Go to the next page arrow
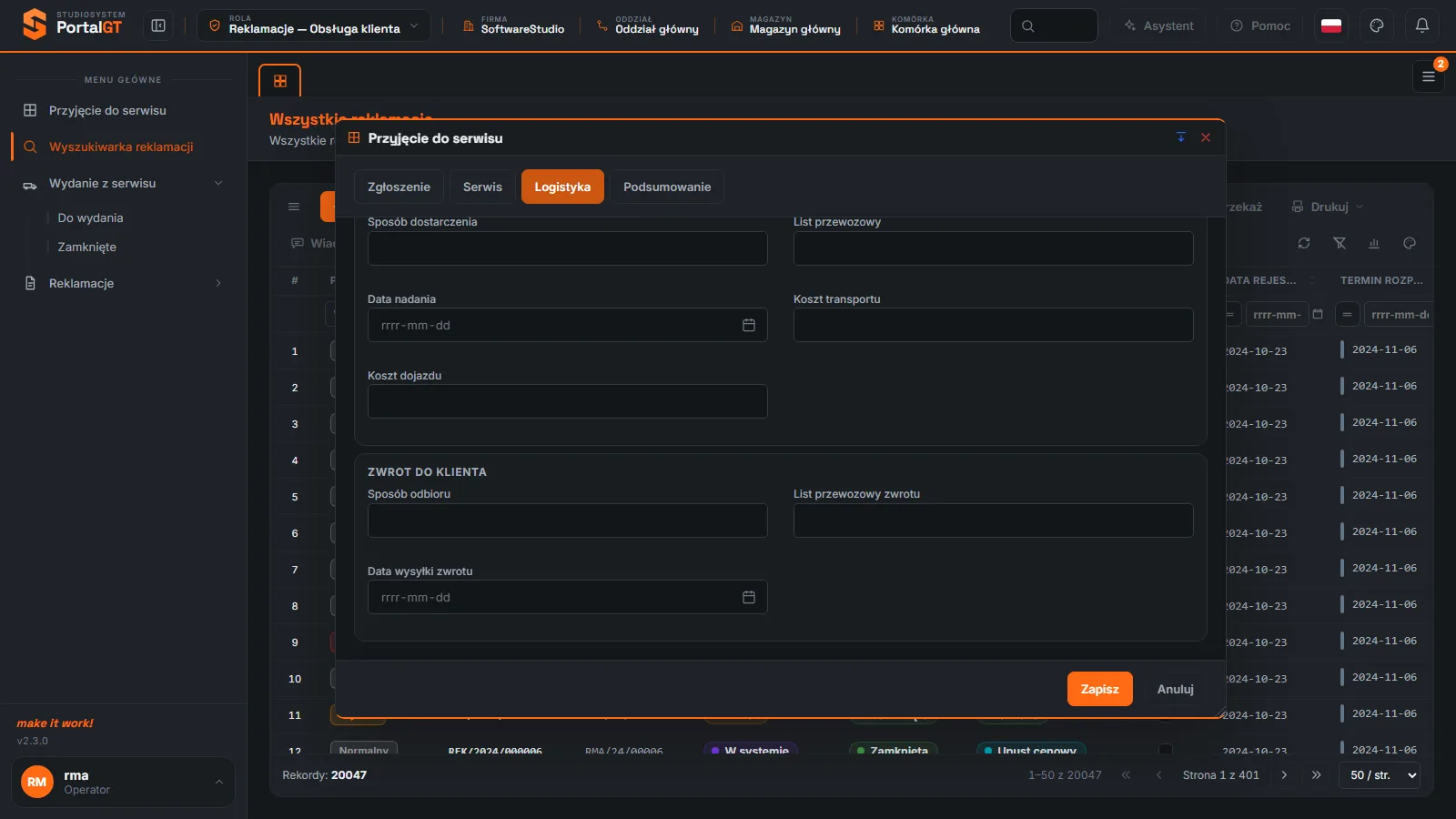 tap(1284, 775)
